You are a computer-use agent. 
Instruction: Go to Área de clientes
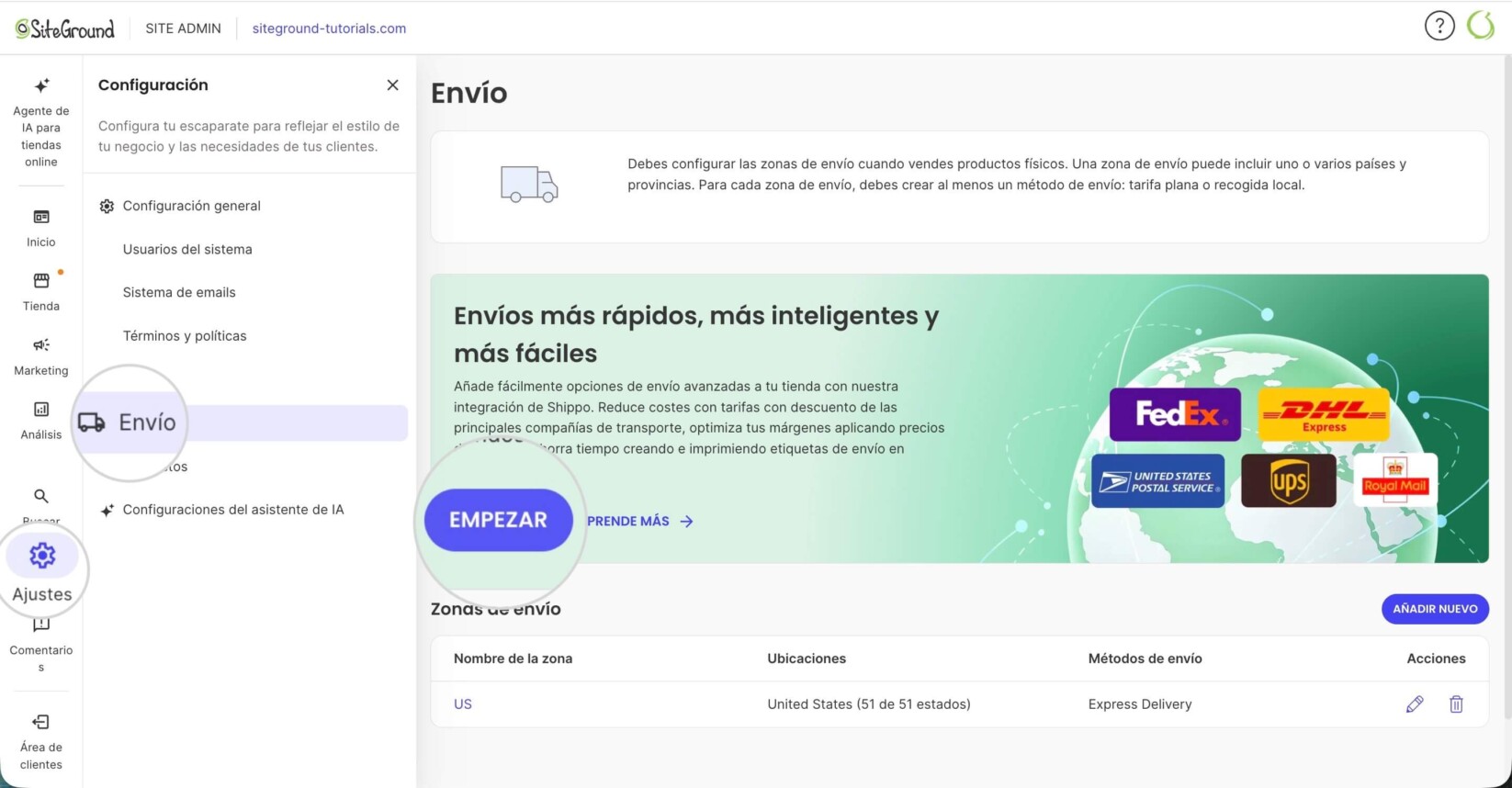pos(41,742)
